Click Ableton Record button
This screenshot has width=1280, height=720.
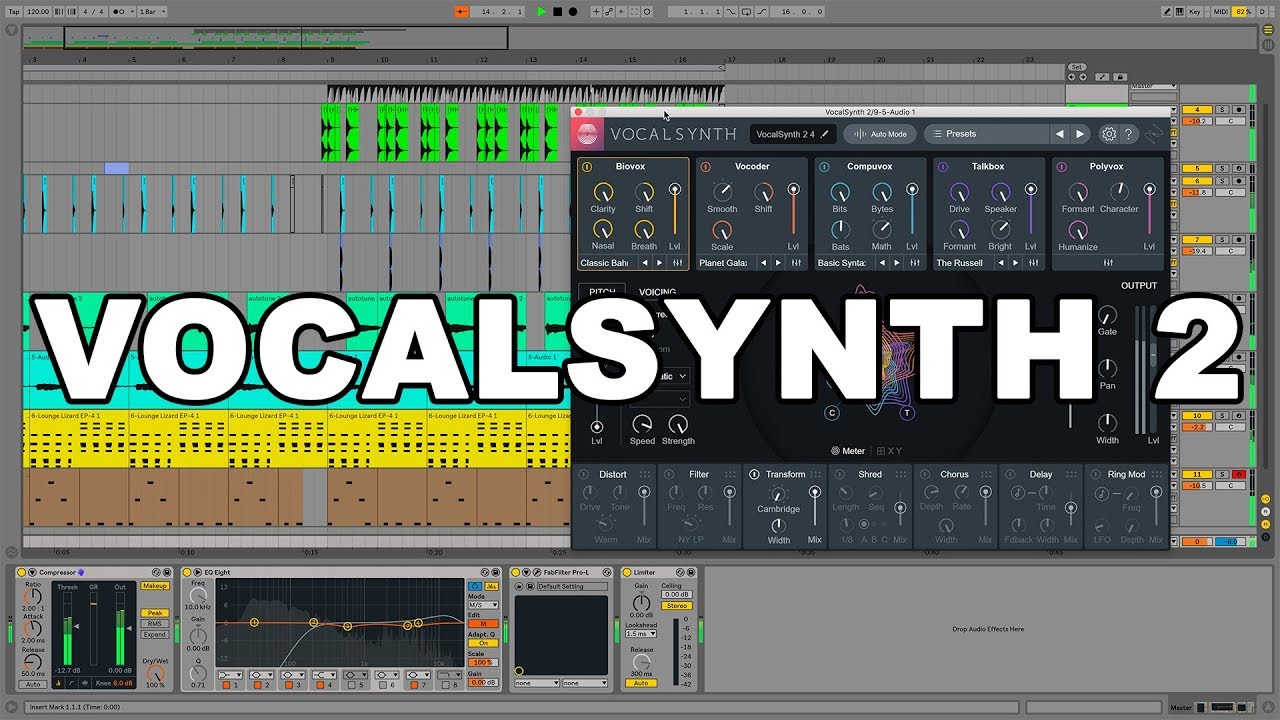click(x=572, y=11)
